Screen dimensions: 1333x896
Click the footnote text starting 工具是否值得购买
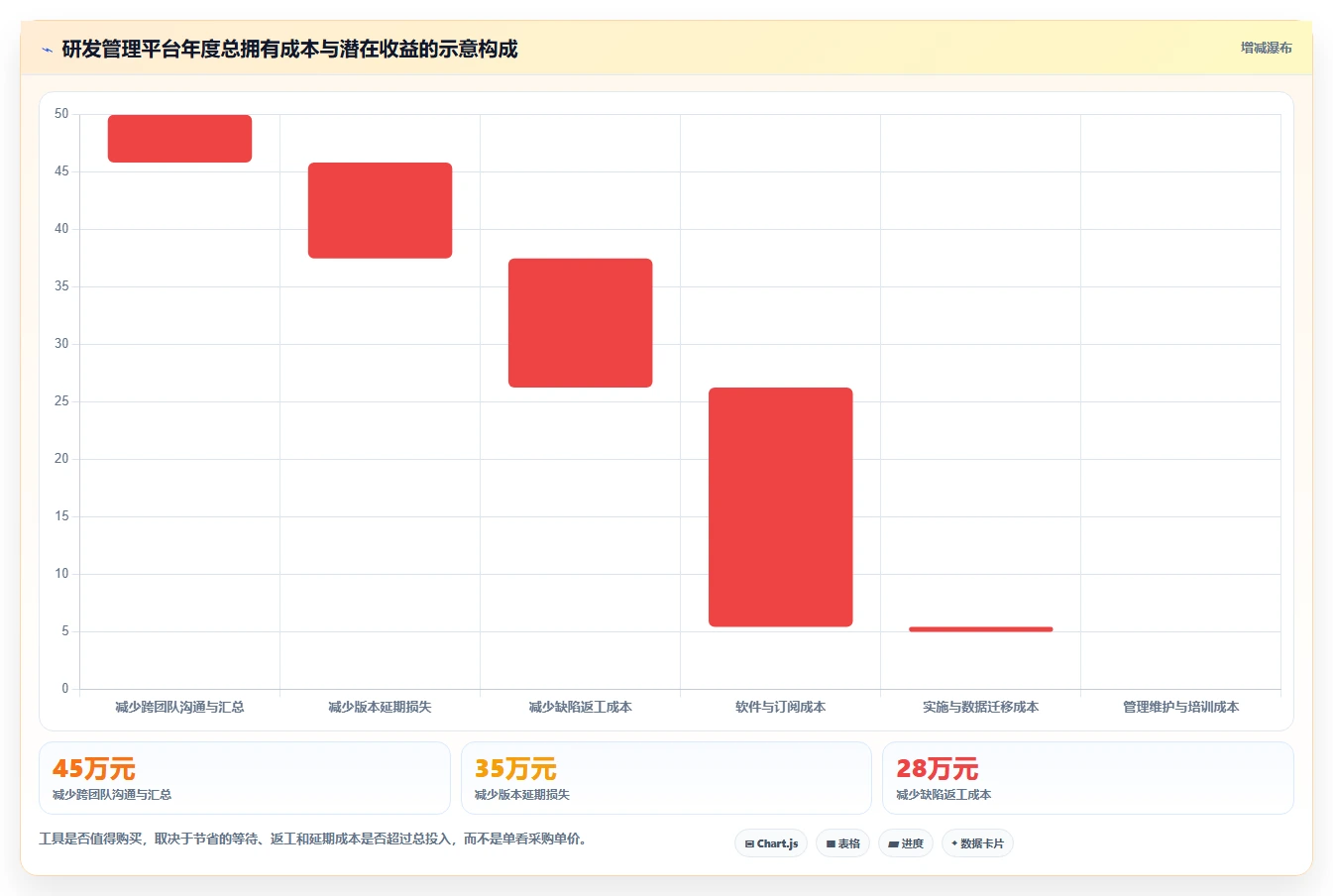(x=315, y=839)
